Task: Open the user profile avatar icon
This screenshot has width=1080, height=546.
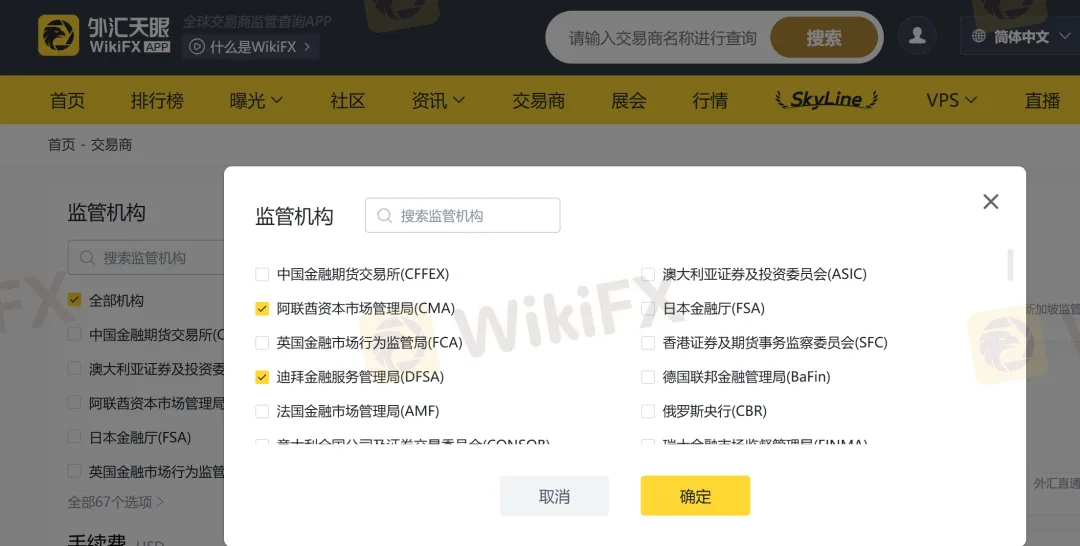Action: [x=917, y=36]
